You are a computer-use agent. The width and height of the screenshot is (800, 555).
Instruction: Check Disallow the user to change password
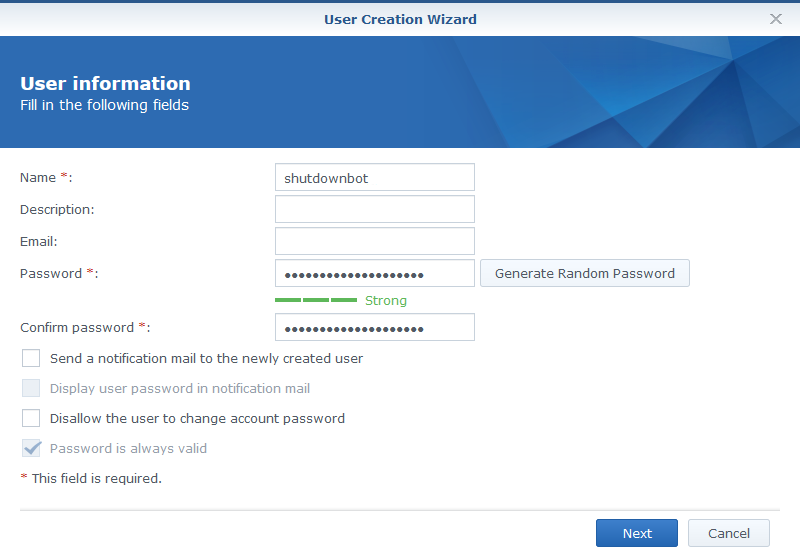(x=31, y=419)
